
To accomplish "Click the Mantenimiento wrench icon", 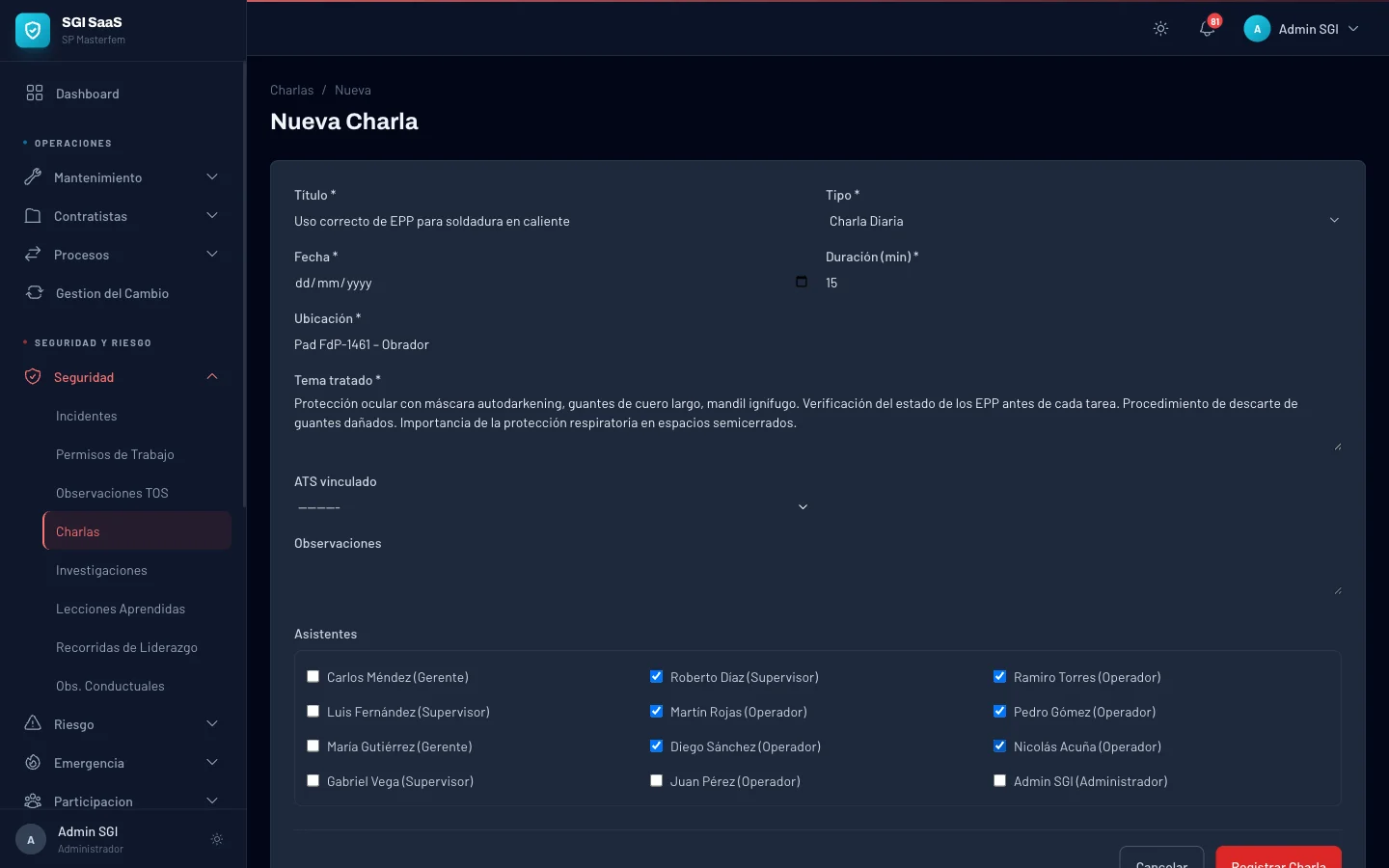I will [33, 177].
